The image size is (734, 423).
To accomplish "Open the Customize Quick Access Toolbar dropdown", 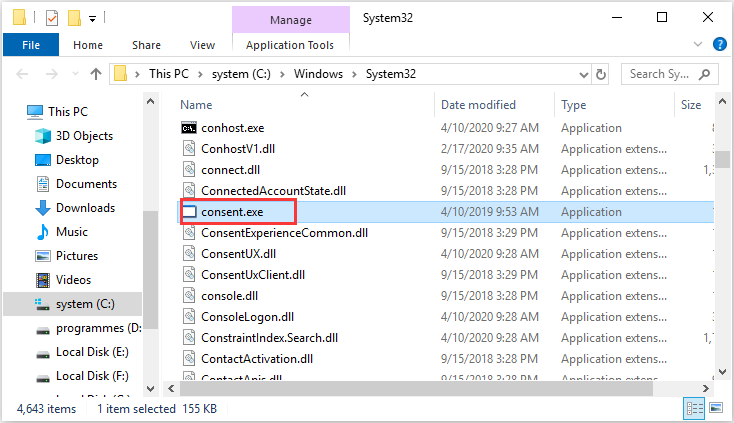I will click(93, 19).
